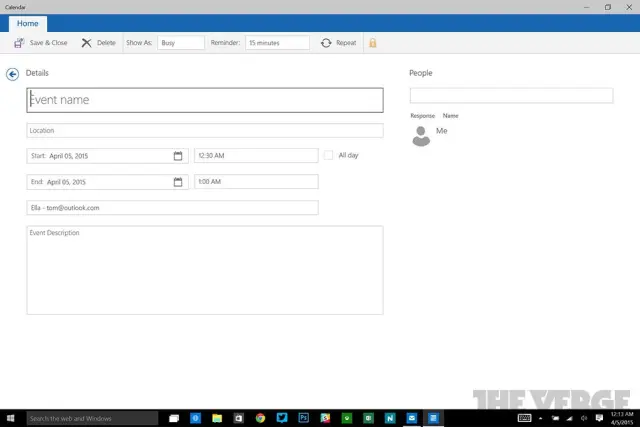The image size is (640, 427).
Task: Click the Windows Start button
Action: (x=11, y=418)
